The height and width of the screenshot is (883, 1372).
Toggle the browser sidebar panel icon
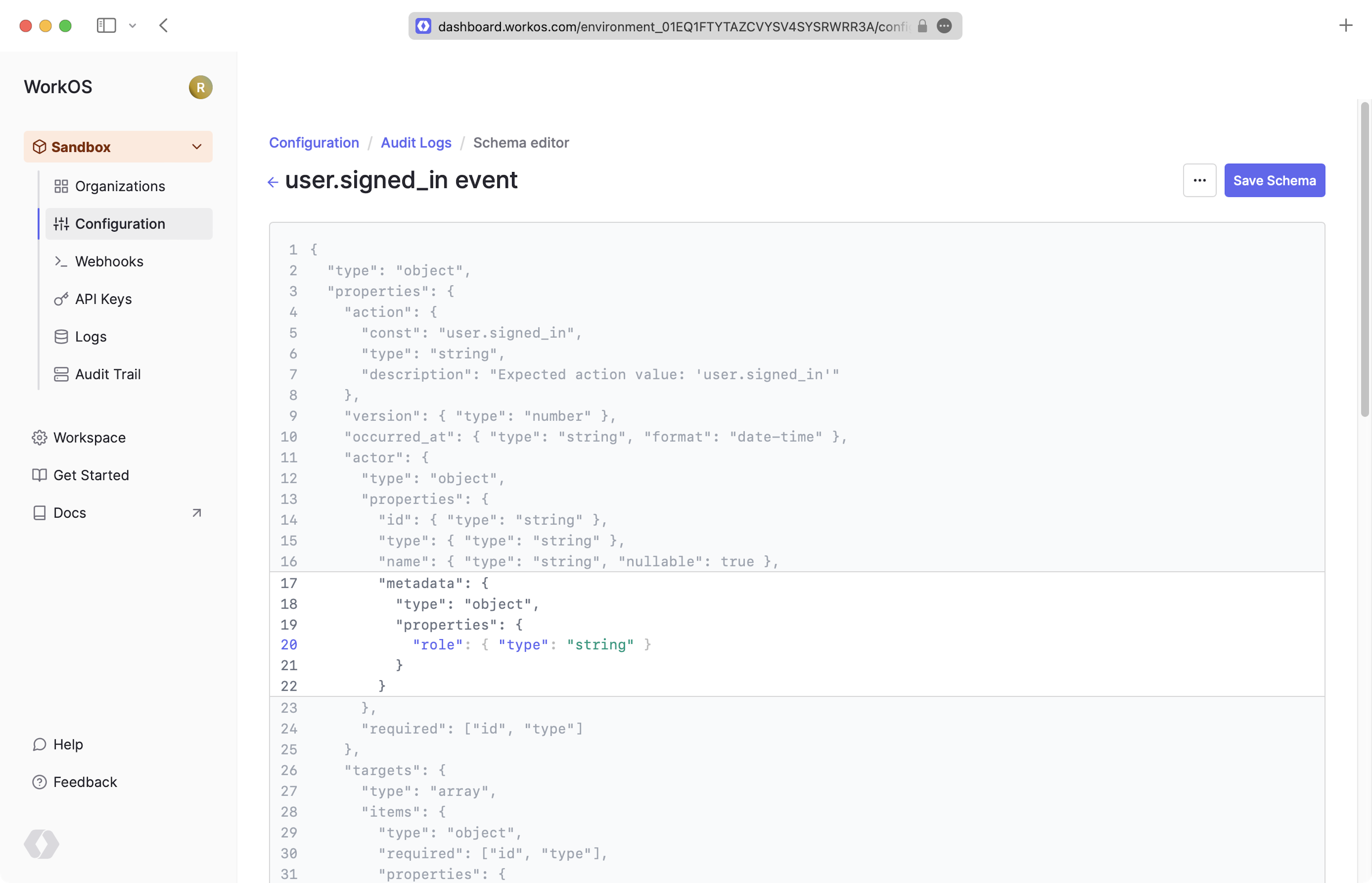click(x=106, y=26)
